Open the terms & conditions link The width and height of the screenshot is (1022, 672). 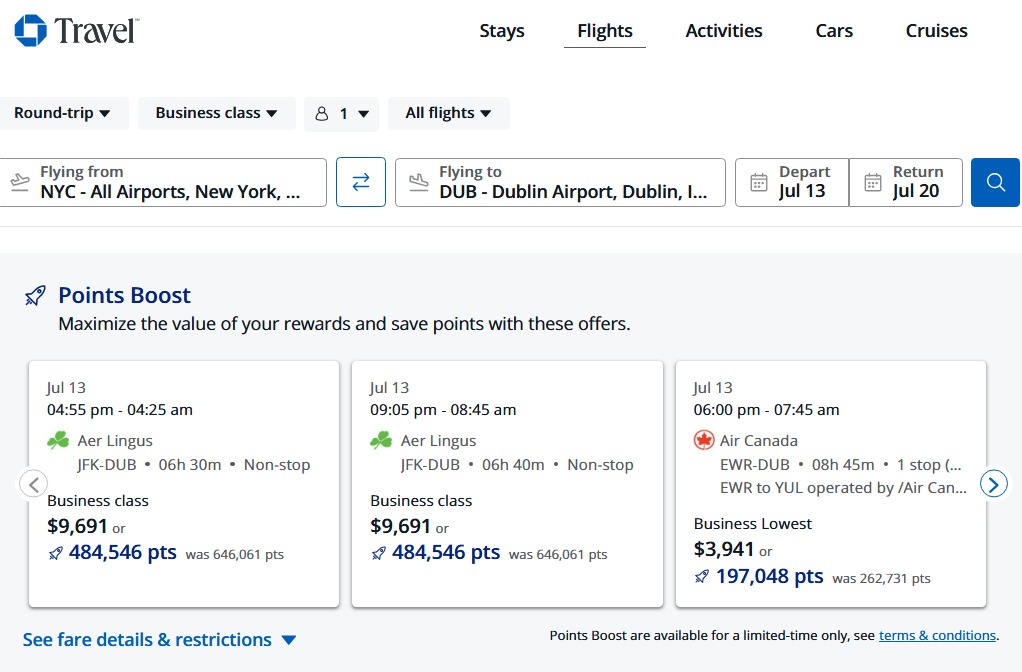pyautogui.click(x=937, y=635)
